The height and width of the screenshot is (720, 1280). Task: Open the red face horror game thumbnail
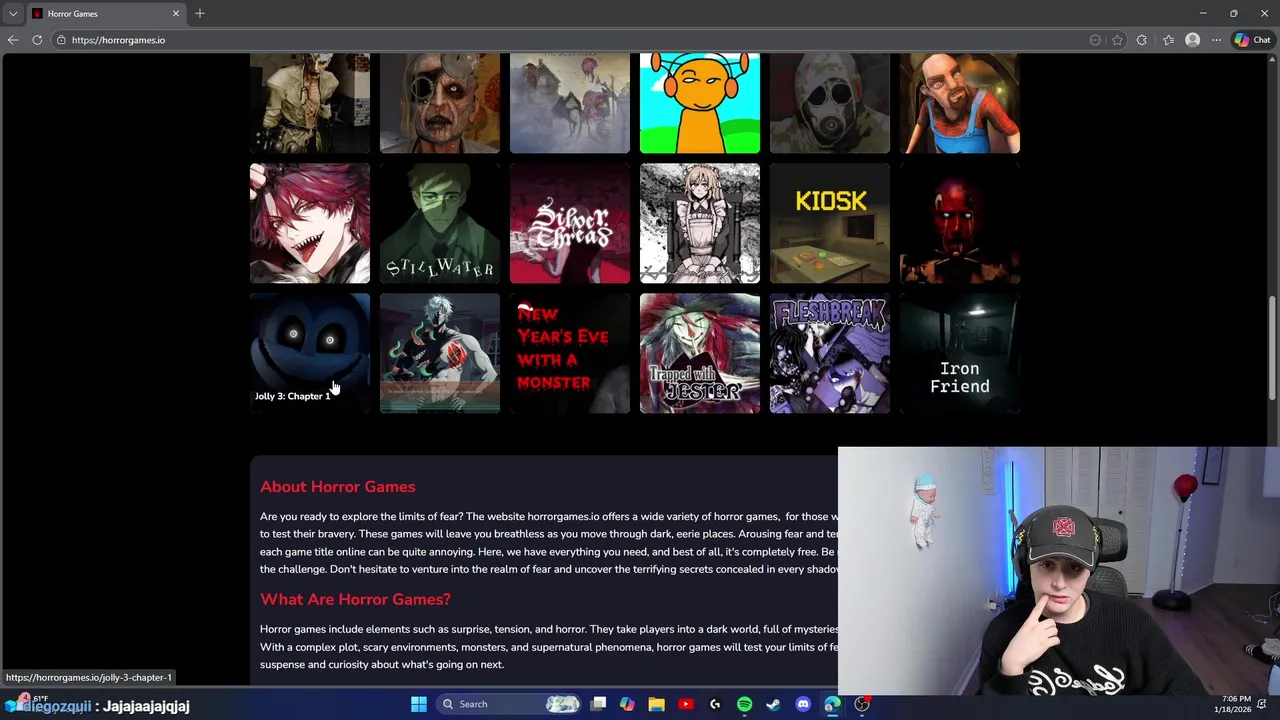960,223
